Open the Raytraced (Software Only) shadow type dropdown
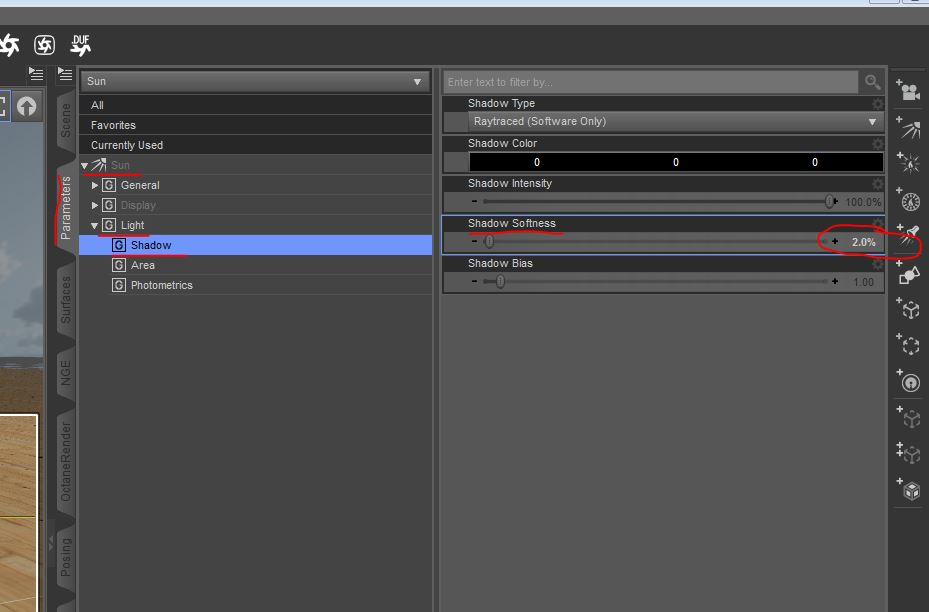 pyautogui.click(x=675, y=121)
